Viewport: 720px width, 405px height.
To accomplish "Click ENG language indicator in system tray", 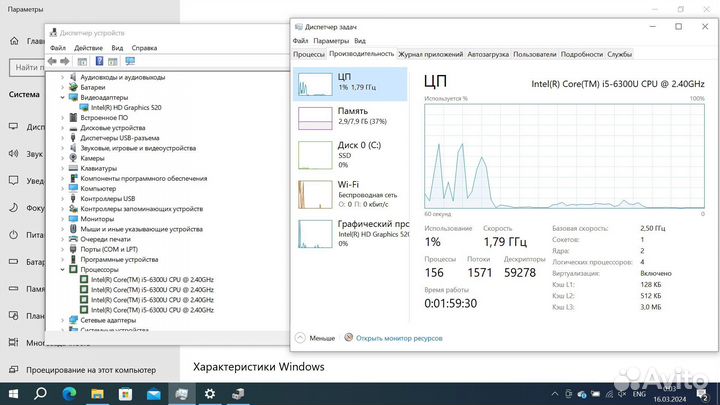I will click(639, 394).
